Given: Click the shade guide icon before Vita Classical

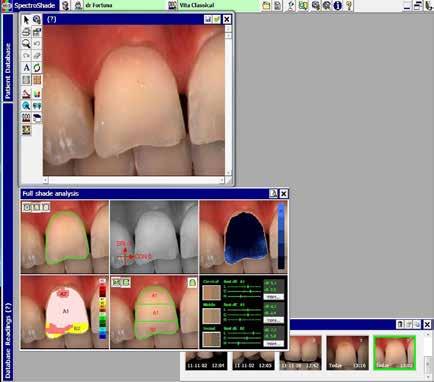Looking at the screenshot, I should [172, 6].
